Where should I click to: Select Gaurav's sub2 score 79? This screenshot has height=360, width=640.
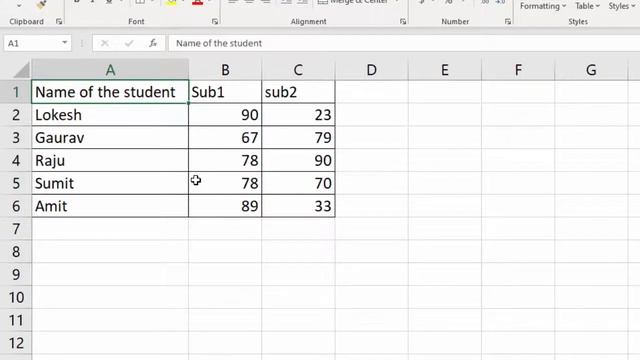[298, 138]
